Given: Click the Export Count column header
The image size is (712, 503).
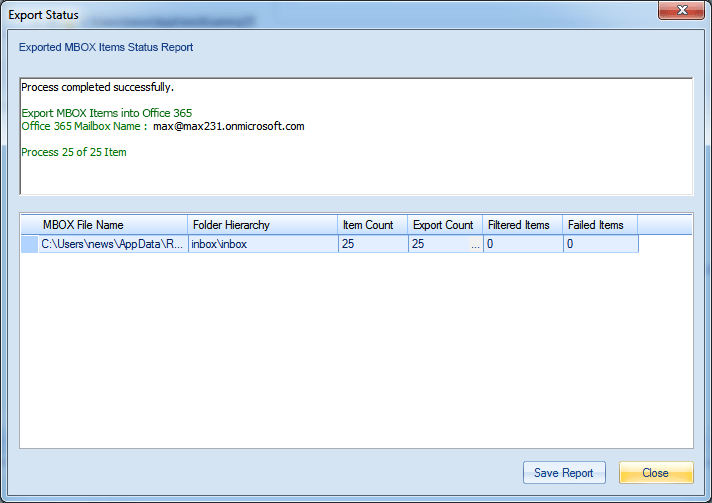Looking at the screenshot, I should (445, 225).
